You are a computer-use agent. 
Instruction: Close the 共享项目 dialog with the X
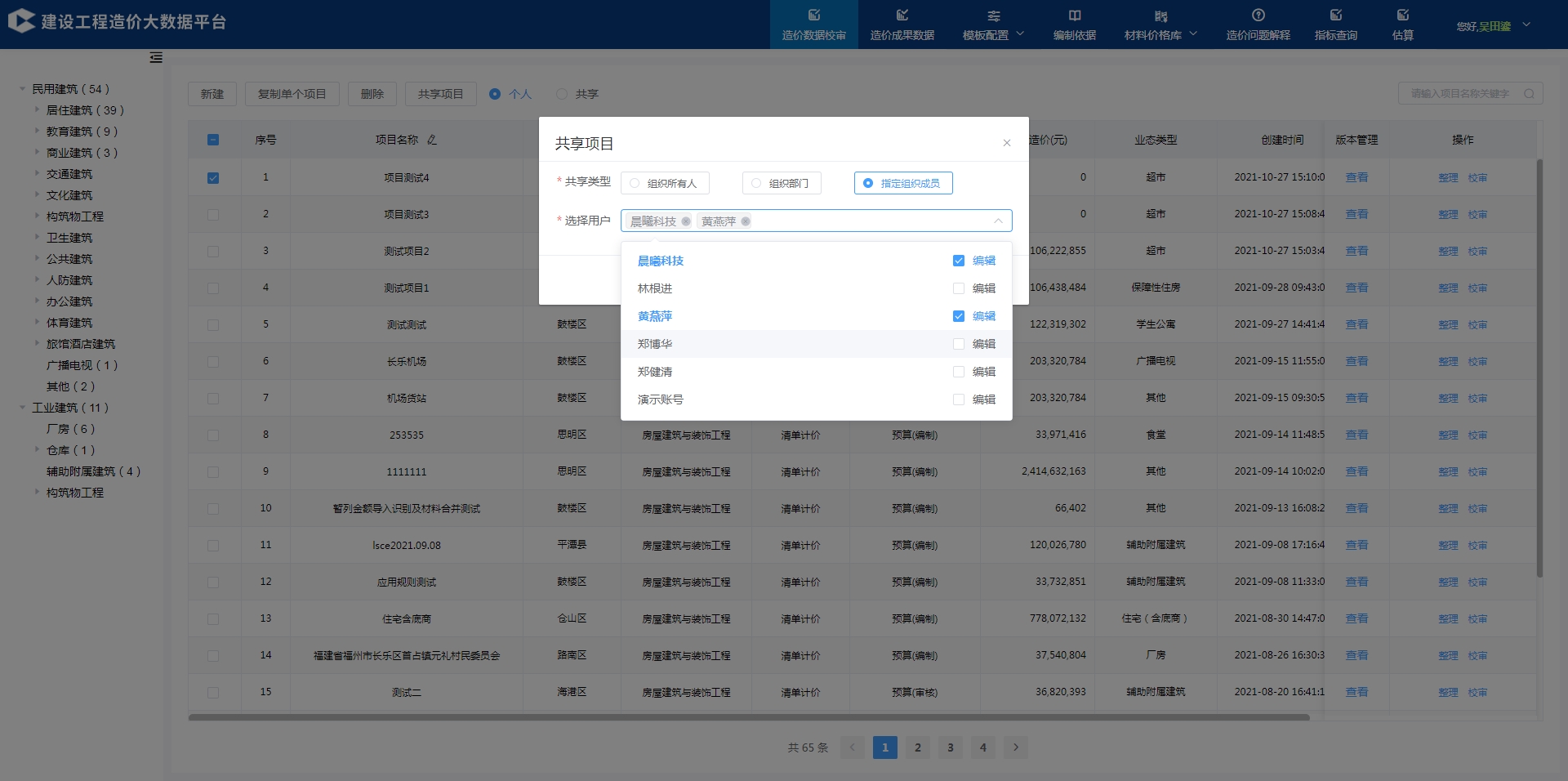(x=1007, y=143)
